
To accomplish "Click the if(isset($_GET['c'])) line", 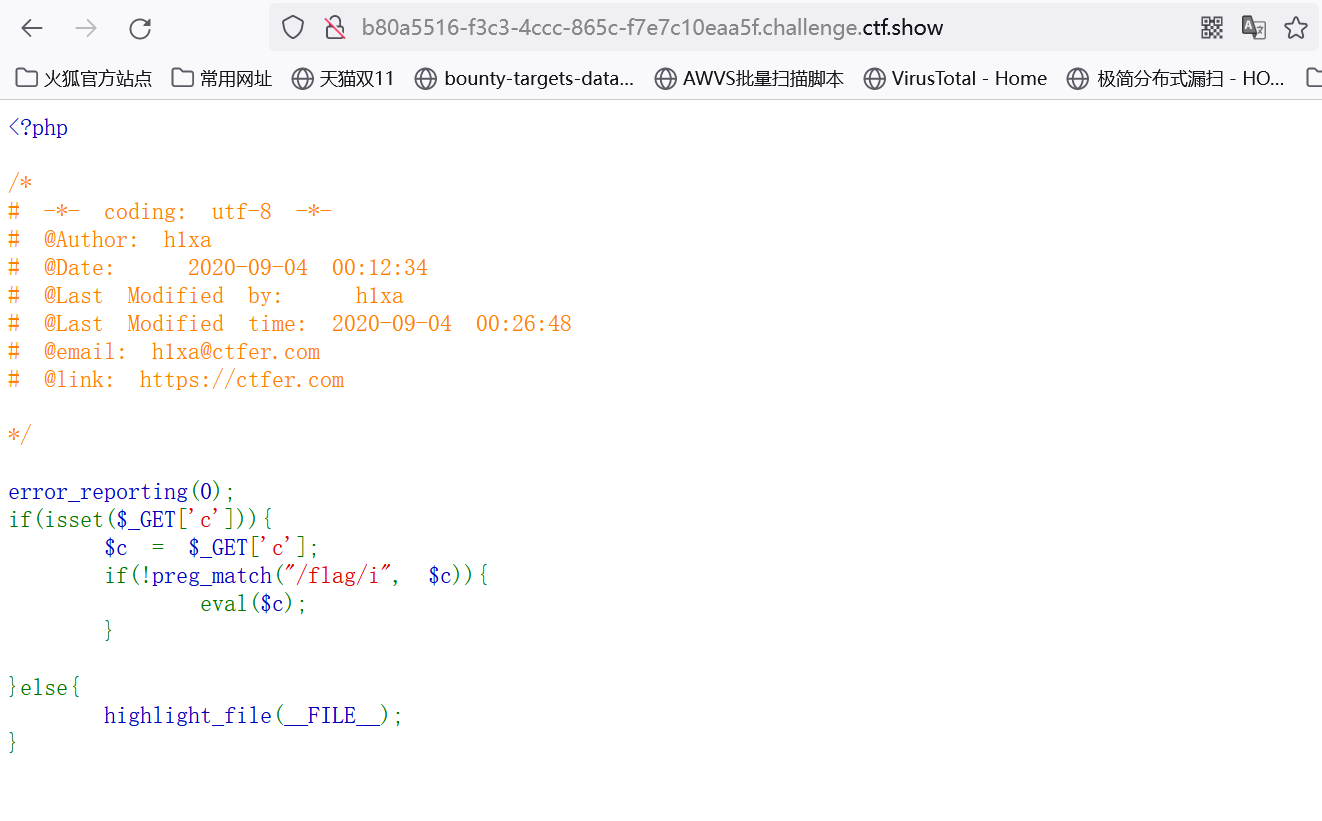I will click(x=141, y=520).
